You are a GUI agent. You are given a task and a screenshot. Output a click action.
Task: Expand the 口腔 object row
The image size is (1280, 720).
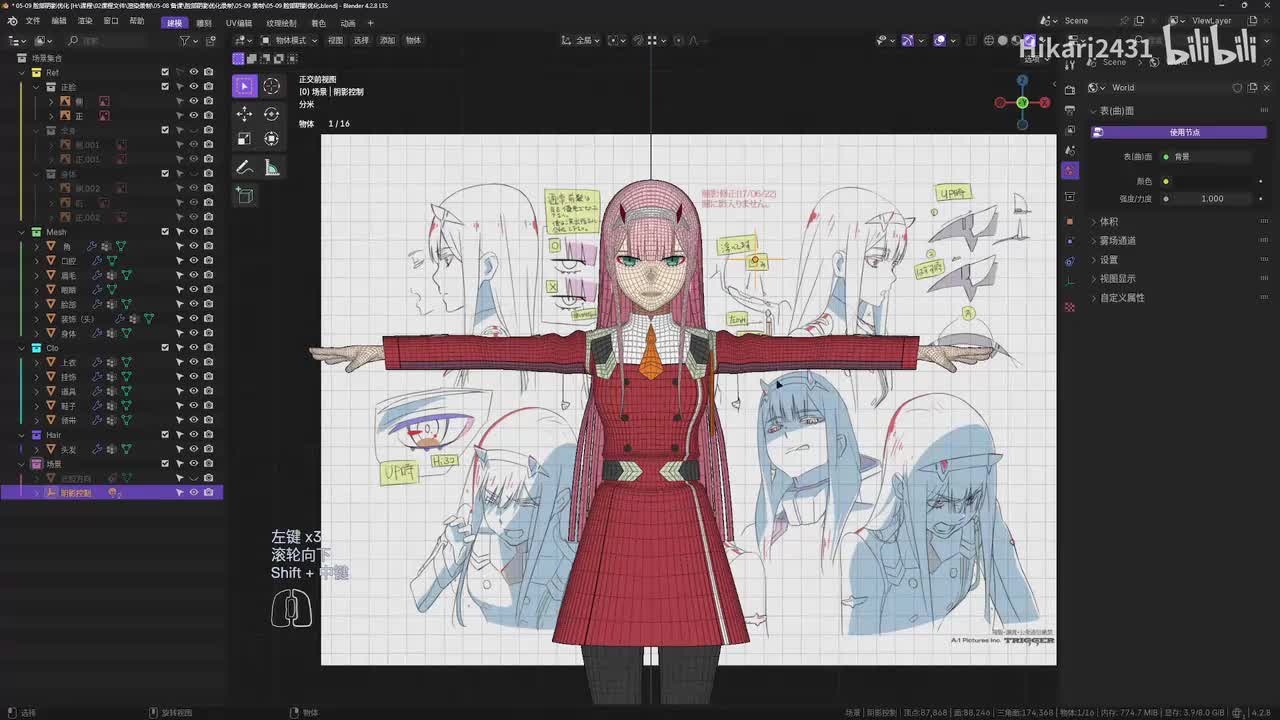click(x=37, y=261)
